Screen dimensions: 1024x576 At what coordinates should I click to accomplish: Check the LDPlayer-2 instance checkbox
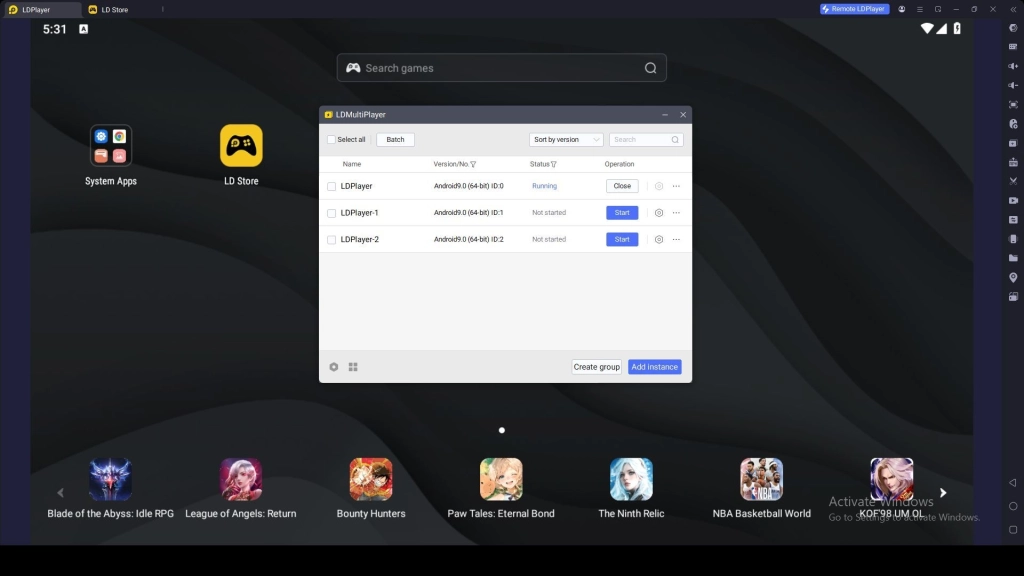pos(331,239)
